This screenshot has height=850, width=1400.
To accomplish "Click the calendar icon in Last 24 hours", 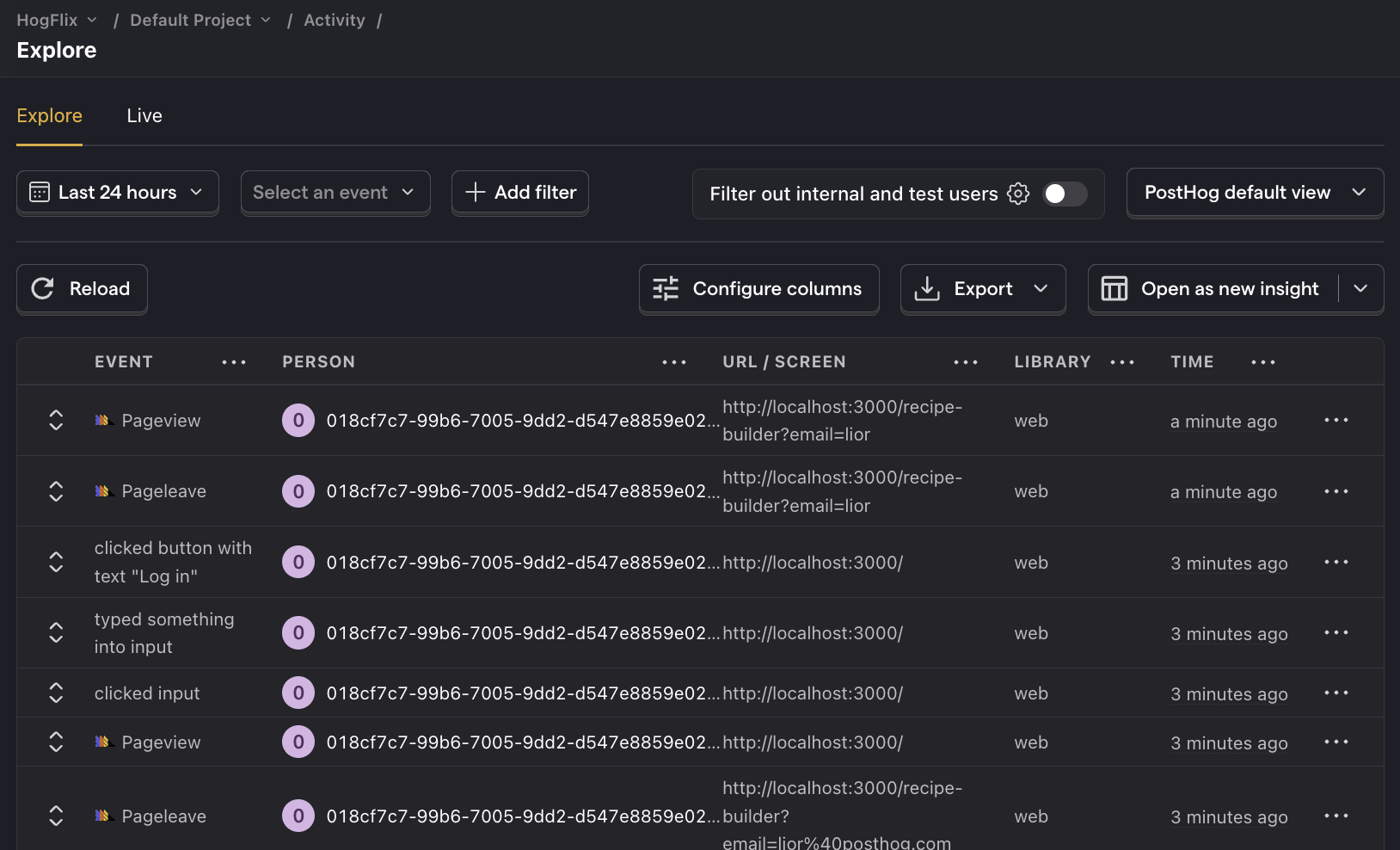I will pyautogui.click(x=40, y=193).
